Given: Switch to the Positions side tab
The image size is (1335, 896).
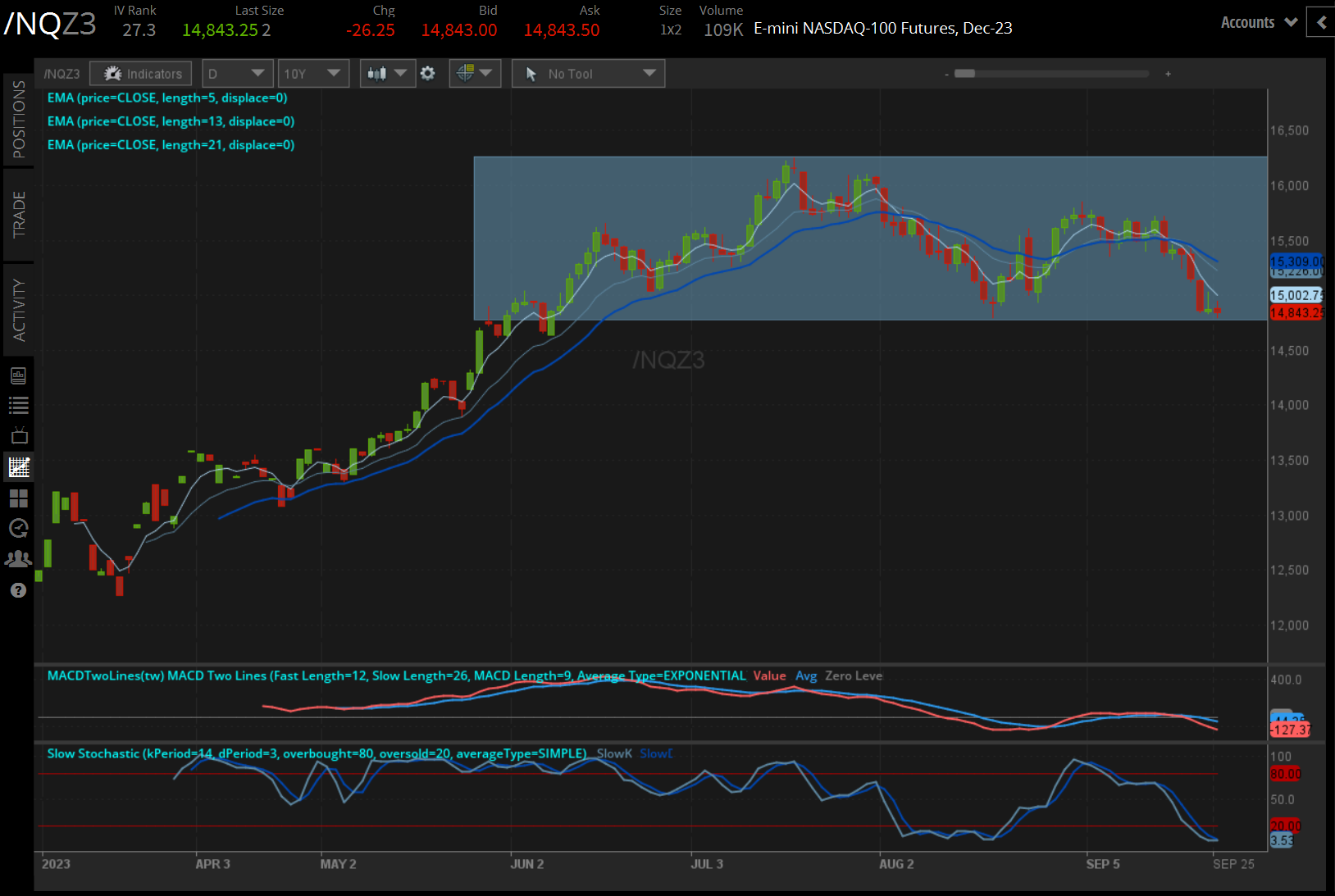Looking at the screenshot, I should pyautogui.click(x=18, y=120).
